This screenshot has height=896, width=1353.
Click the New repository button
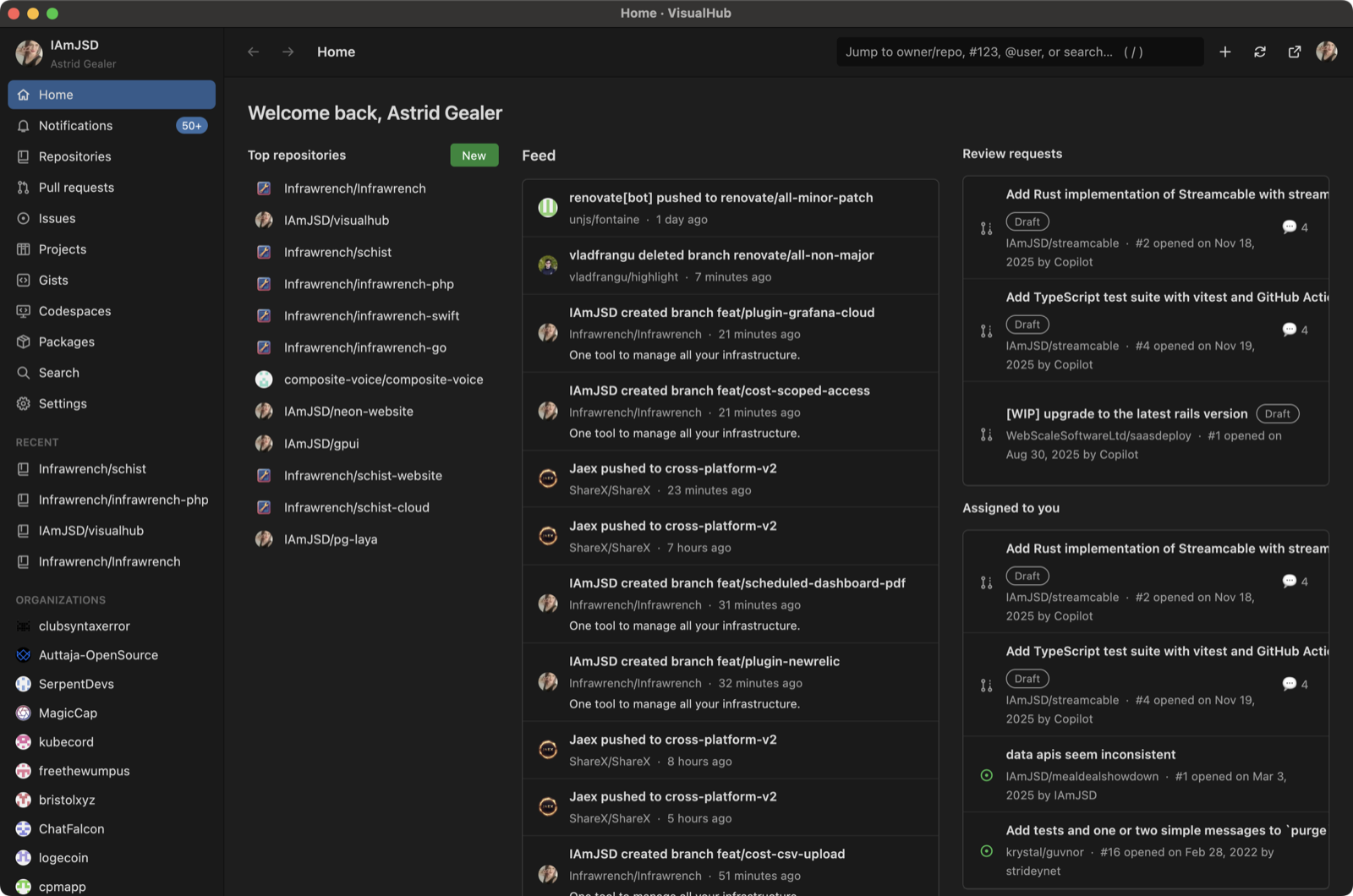[474, 156]
